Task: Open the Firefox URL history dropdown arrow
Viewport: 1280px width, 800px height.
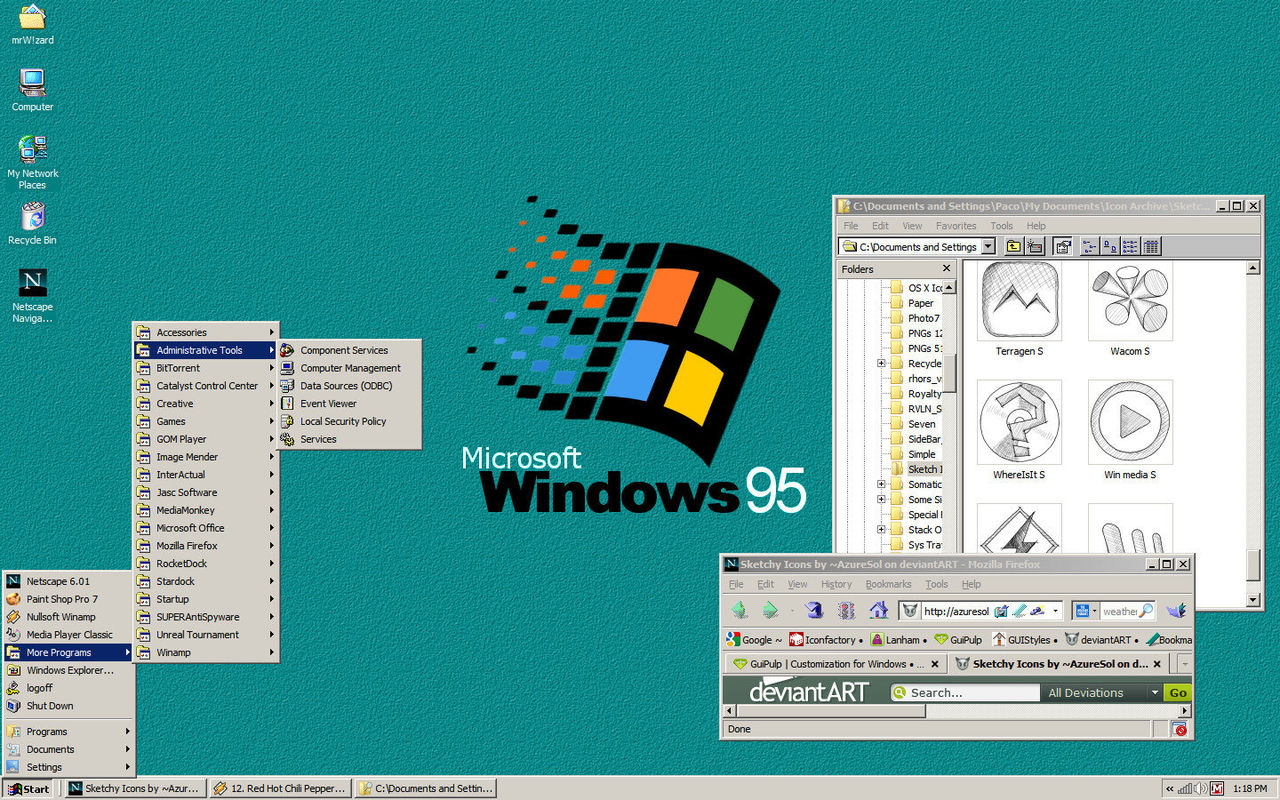Action: pos(1055,610)
